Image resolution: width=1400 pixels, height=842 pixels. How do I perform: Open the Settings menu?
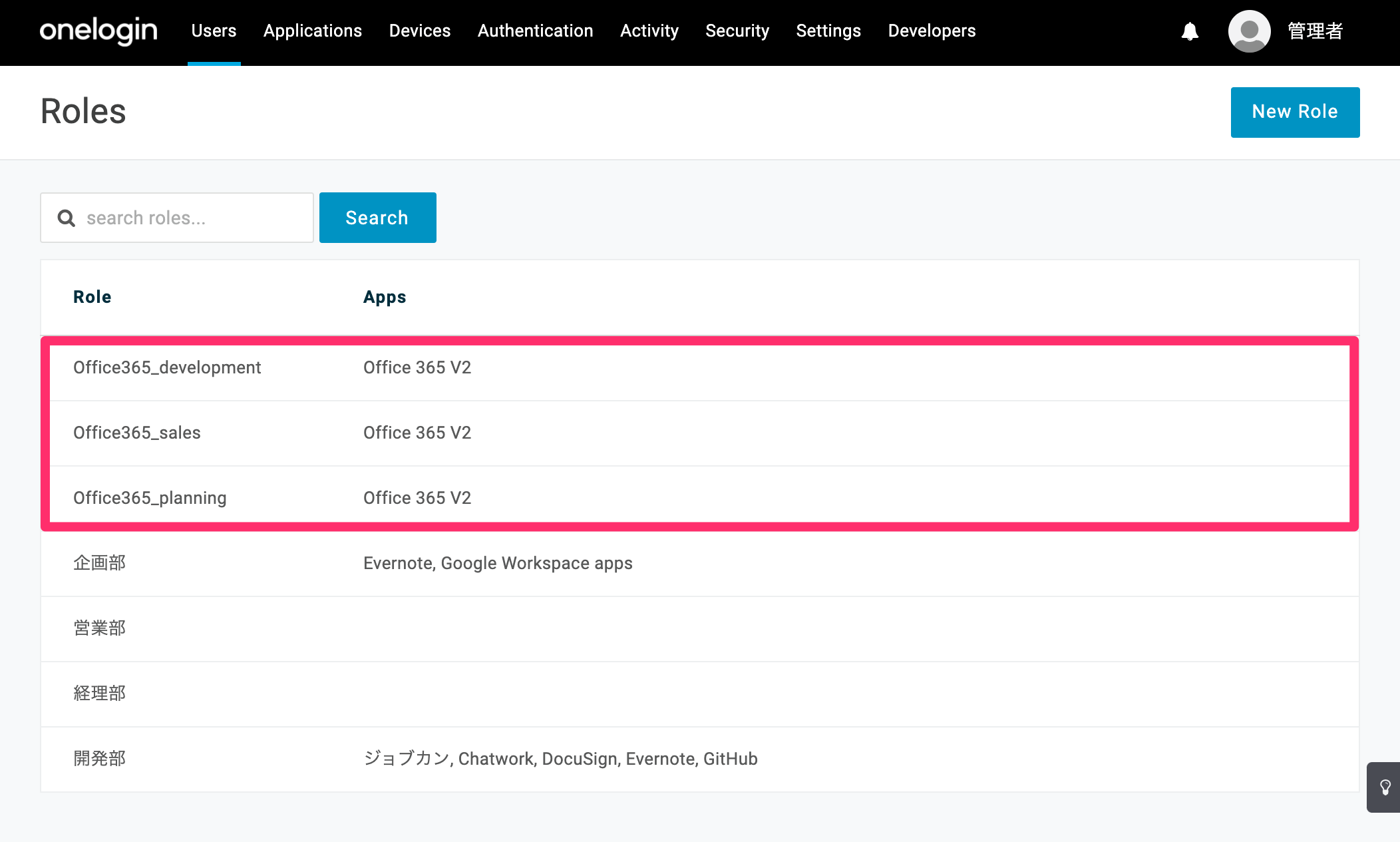(828, 31)
